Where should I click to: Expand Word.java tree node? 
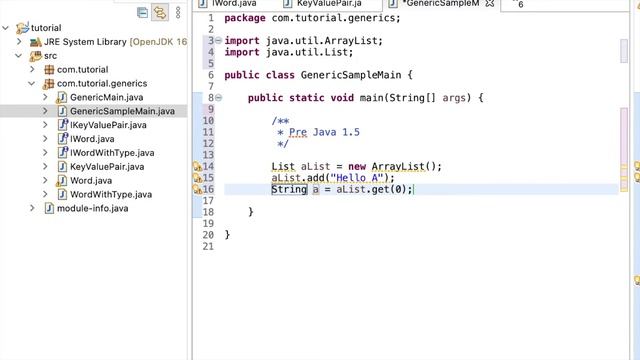[45, 180]
